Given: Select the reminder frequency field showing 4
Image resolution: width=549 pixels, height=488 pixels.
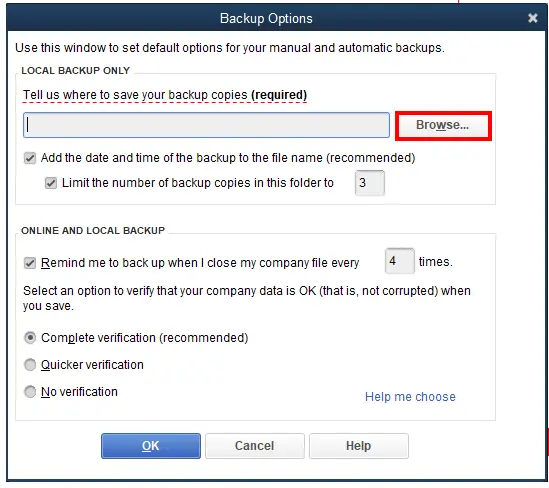Looking at the screenshot, I should point(399,261).
